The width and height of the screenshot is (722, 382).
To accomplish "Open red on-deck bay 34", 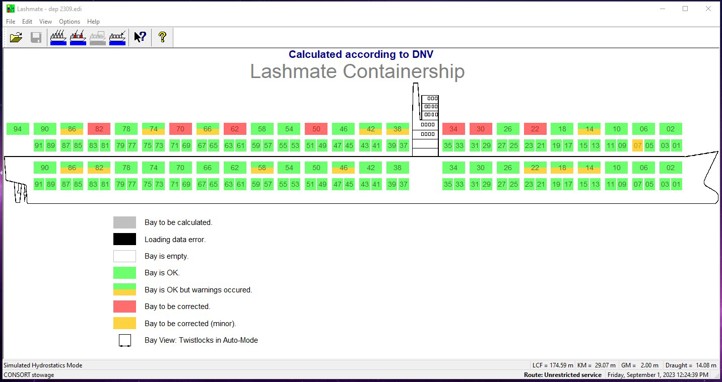I will click(454, 129).
